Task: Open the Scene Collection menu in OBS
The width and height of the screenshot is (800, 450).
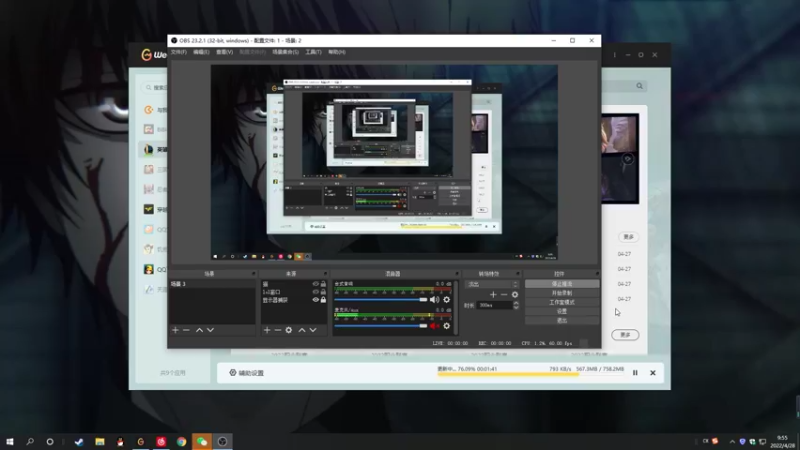Action: click(285, 52)
